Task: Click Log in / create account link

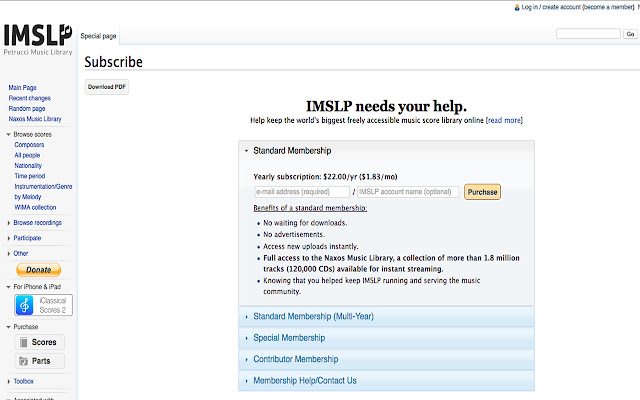Action: point(578,7)
